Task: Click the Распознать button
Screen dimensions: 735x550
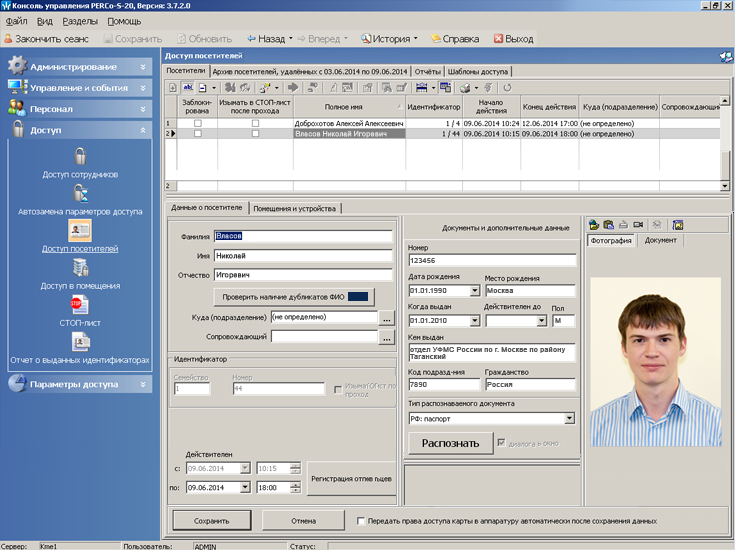Action: [x=450, y=442]
